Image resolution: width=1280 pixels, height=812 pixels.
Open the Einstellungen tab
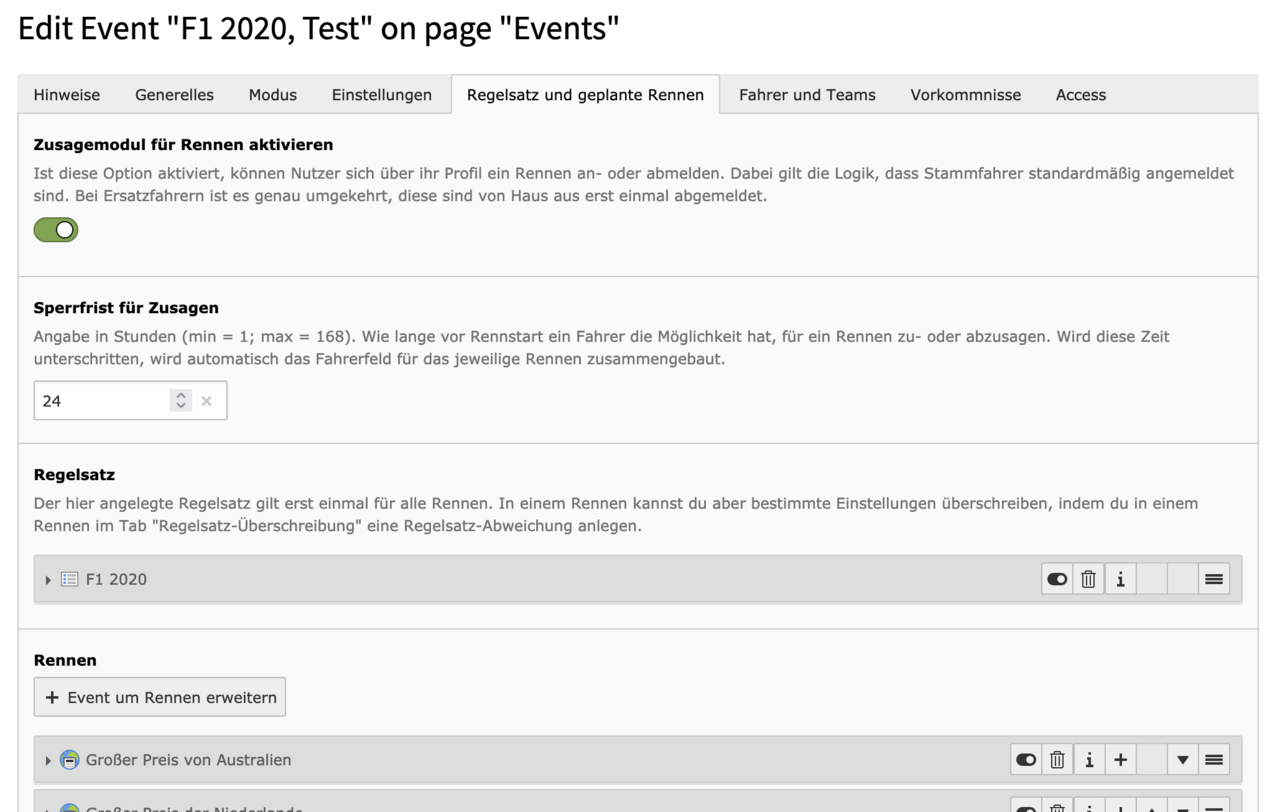coord(381,95)
